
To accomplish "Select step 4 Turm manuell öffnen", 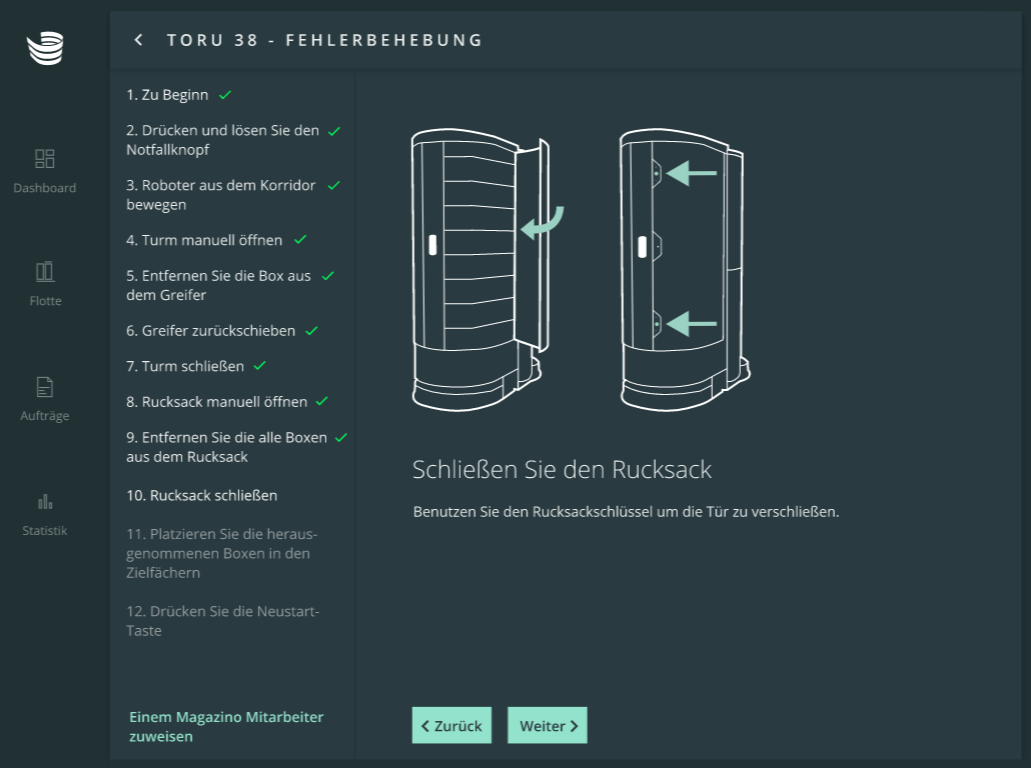I will coord(204,240).
